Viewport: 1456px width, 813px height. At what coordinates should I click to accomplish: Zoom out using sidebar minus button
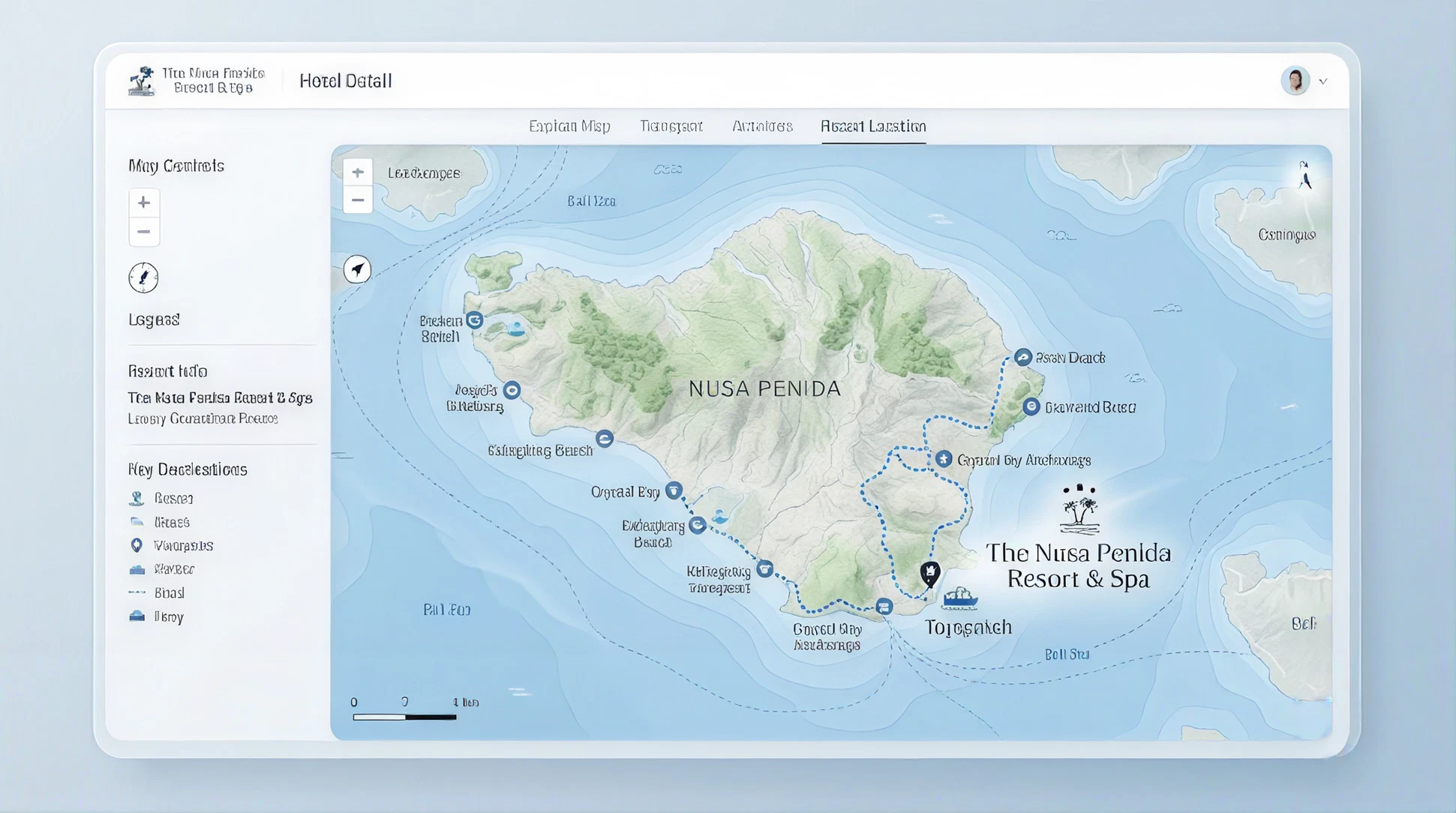click(143, 232)
